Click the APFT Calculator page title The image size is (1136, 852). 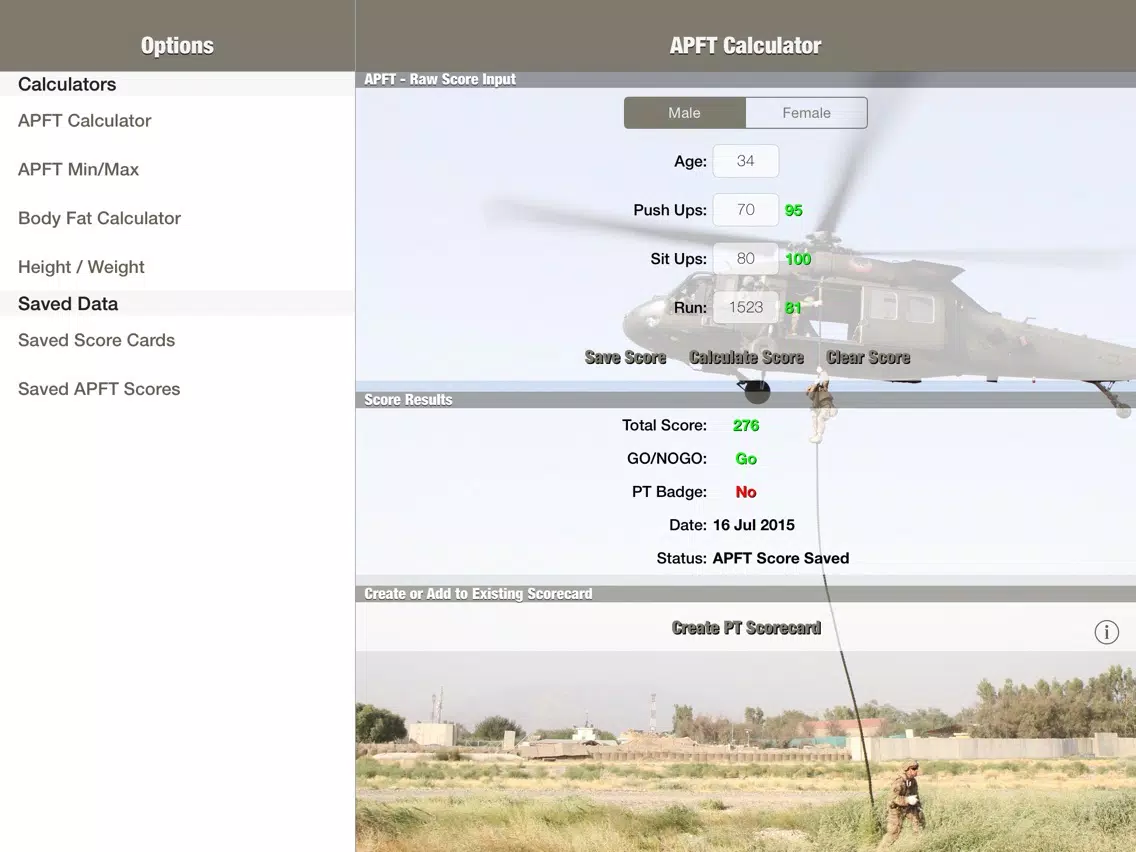click(746, 46)
